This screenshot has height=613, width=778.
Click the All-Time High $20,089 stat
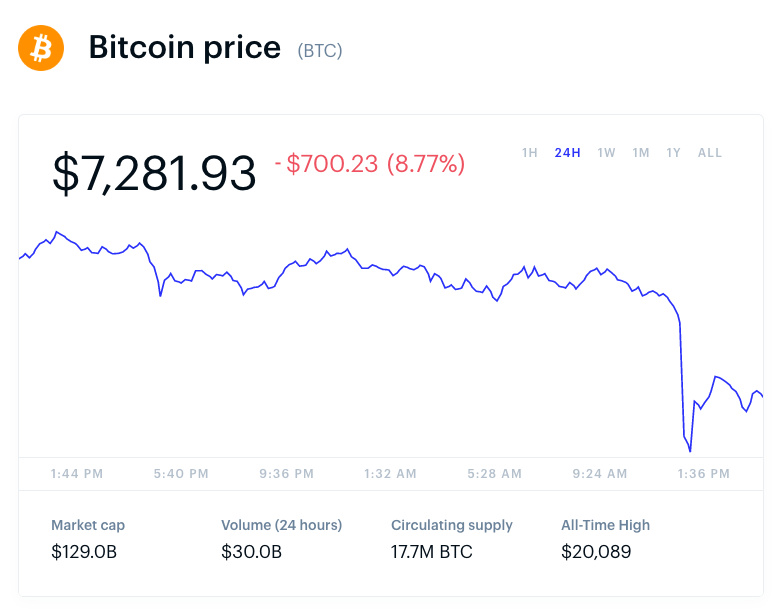(x=605, y=538)
